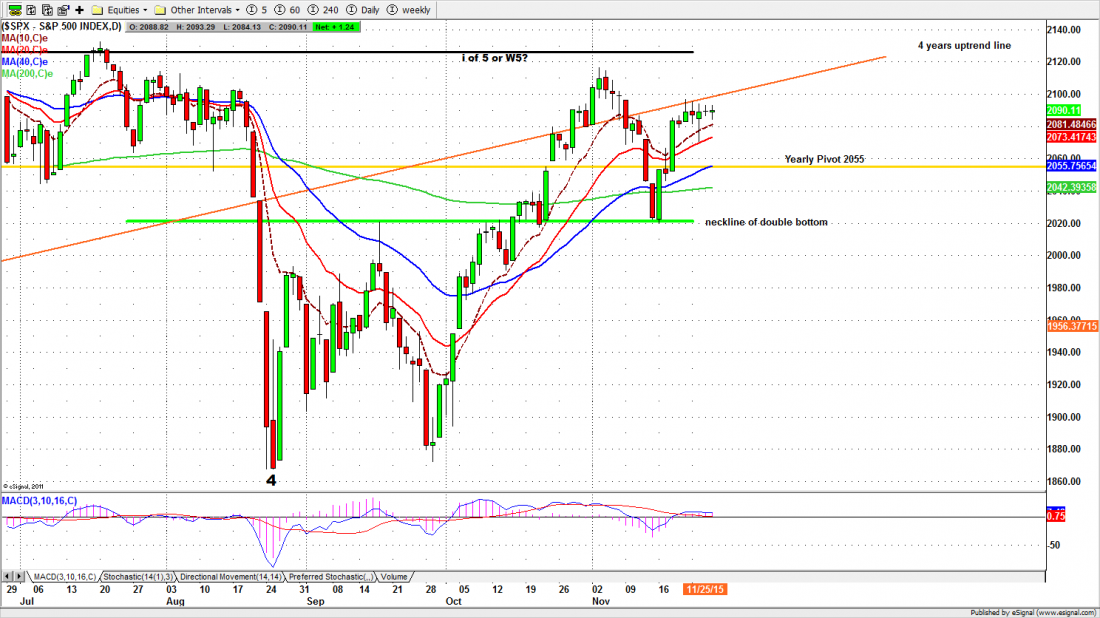This screenshot has height=618, width=1100.
Task: Click the second toolbar icon with arrows
Action: [x=29, y=9]
